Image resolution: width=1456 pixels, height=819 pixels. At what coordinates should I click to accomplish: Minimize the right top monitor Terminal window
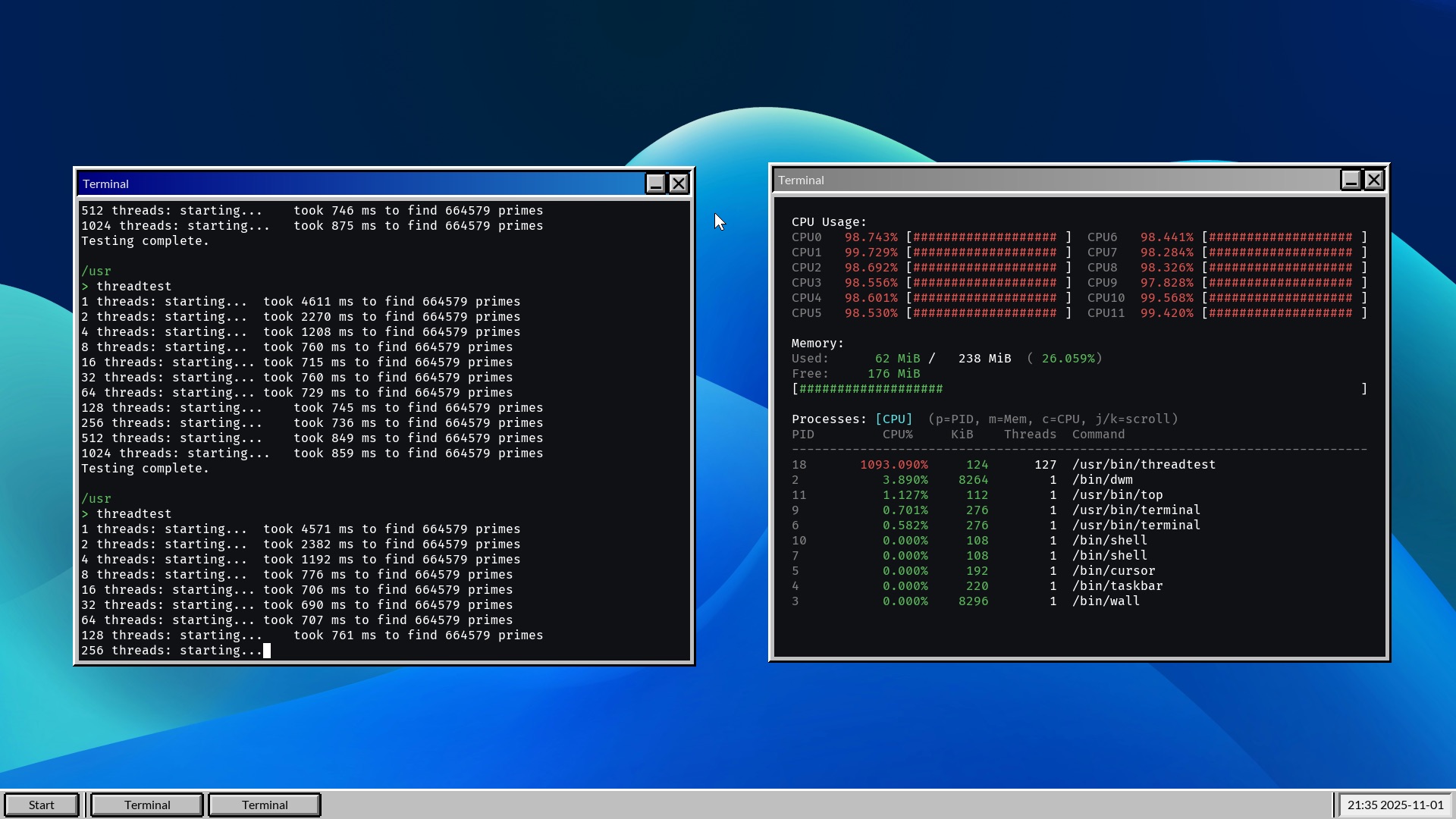tap(1351, 180)
